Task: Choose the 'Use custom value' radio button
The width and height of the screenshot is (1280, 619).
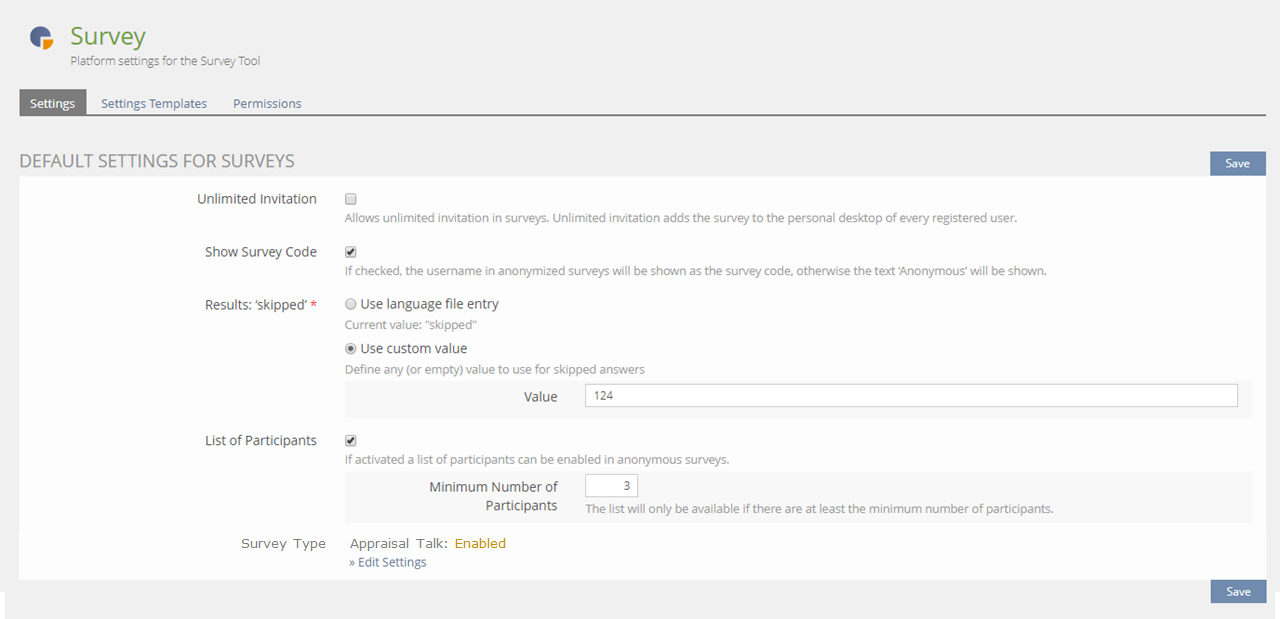Action: (x=351, y=349)
